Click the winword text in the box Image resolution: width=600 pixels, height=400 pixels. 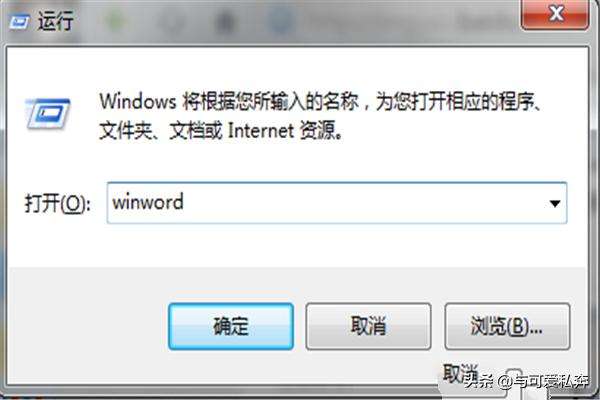pos(148,202)
